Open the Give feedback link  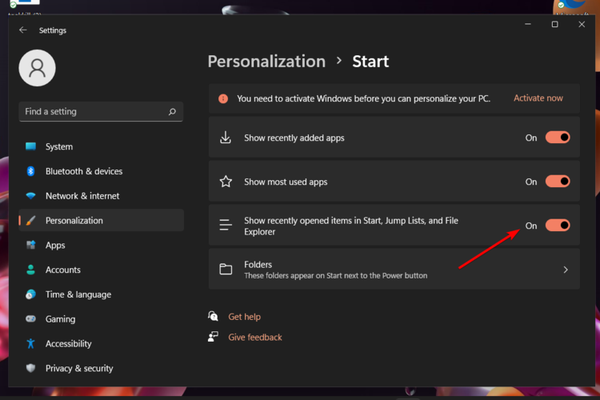[x=255, y=337]
